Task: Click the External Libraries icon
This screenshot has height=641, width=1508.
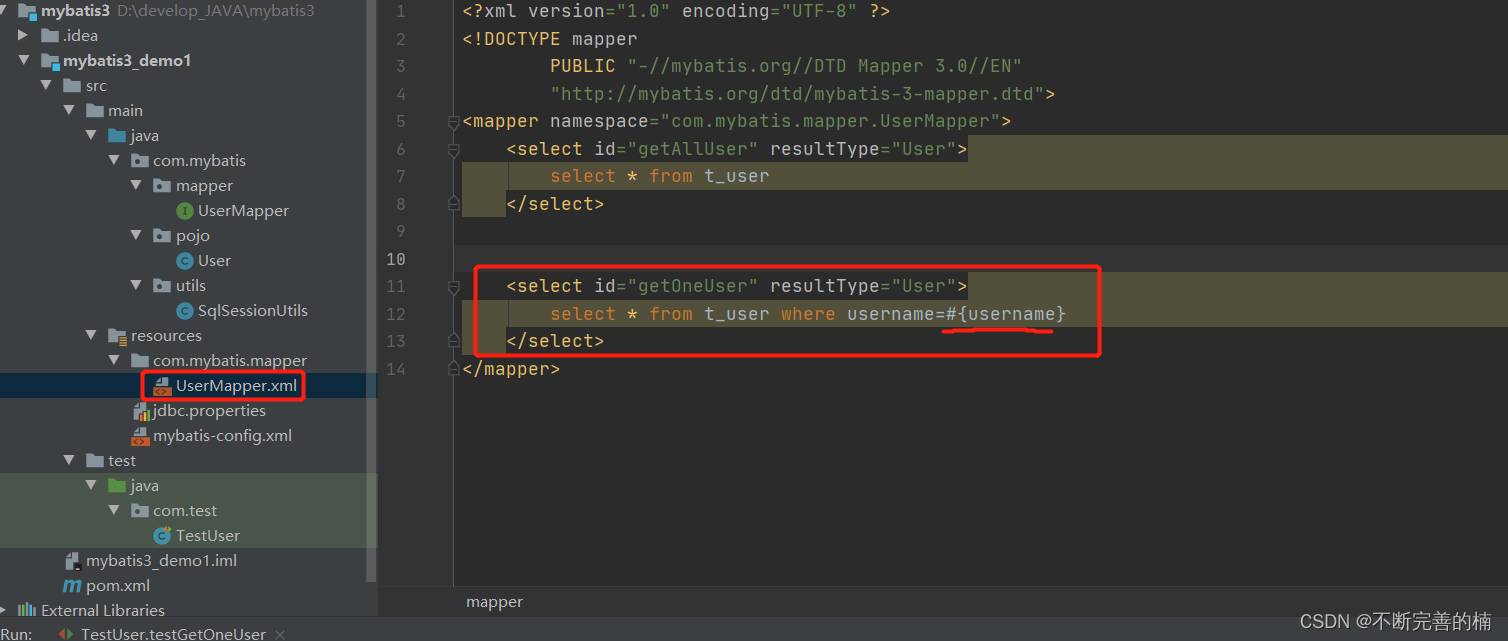Action: (27, 610)
